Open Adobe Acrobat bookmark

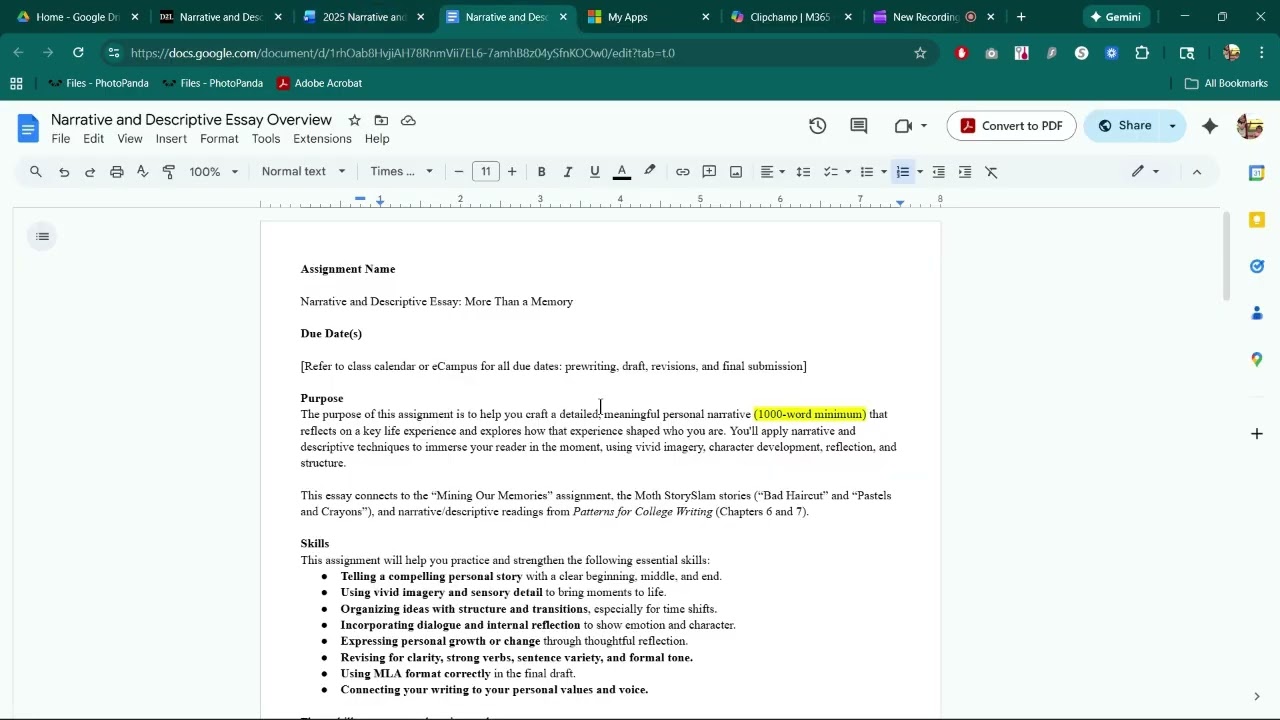pos(319,83)
